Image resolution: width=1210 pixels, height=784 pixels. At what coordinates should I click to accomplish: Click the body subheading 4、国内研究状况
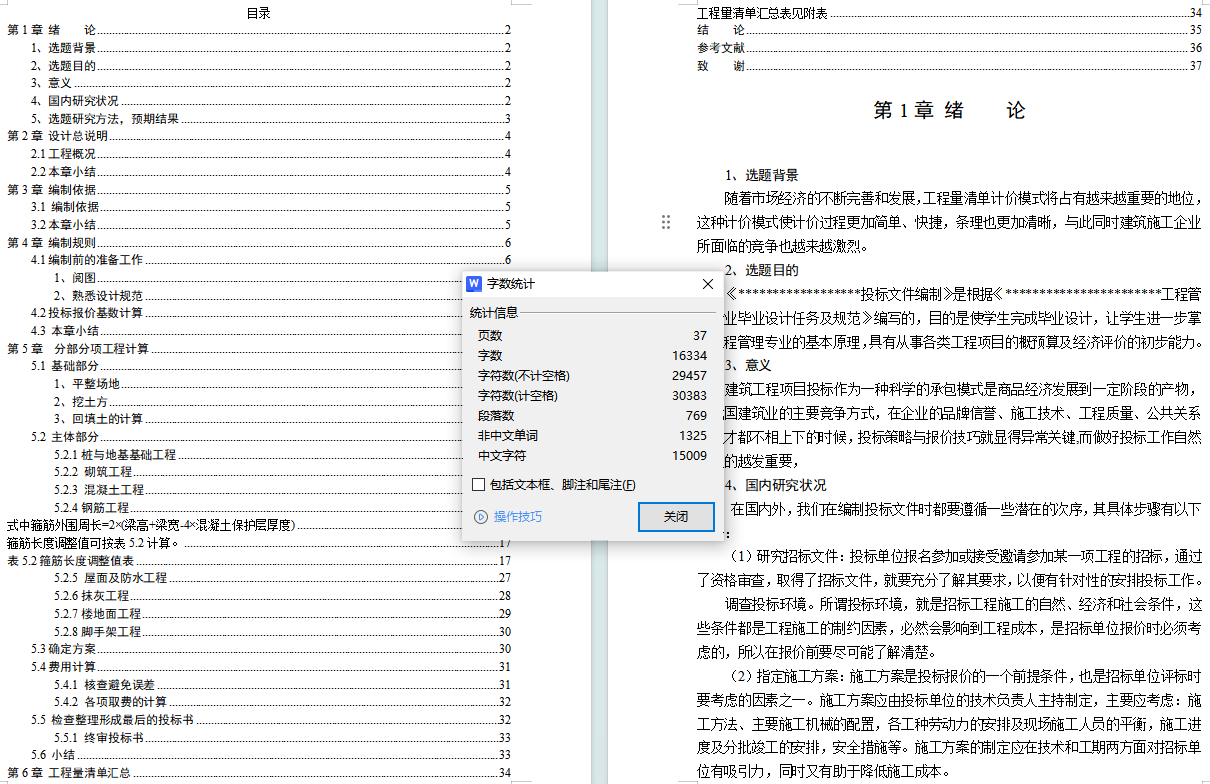776,485
